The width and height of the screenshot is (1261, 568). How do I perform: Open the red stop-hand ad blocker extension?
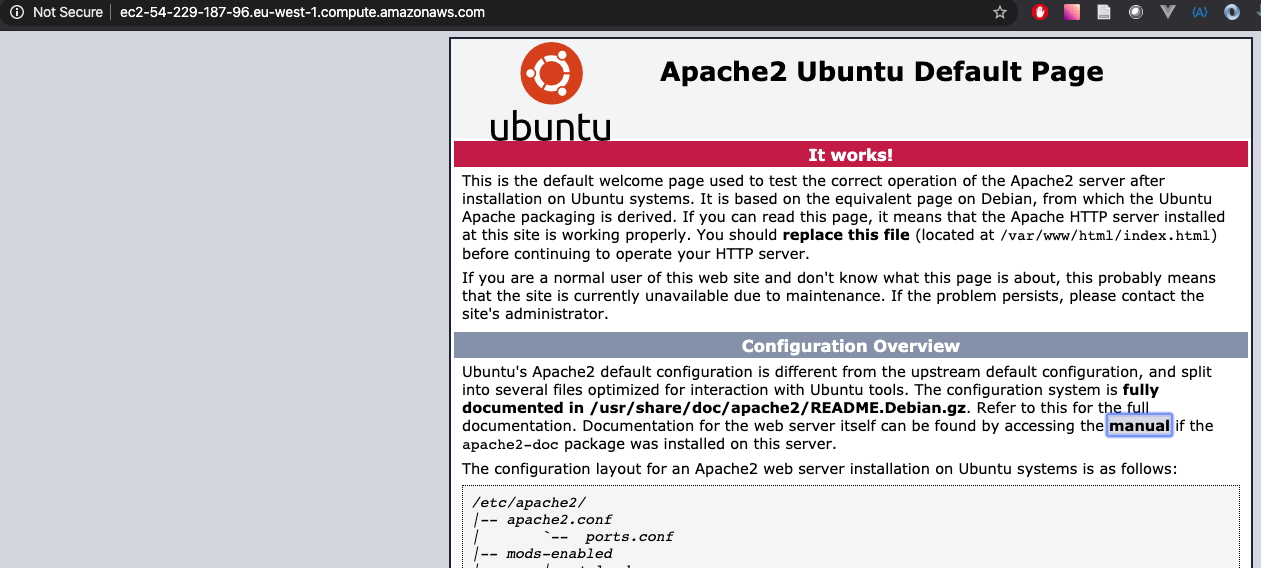point(1040,12)
